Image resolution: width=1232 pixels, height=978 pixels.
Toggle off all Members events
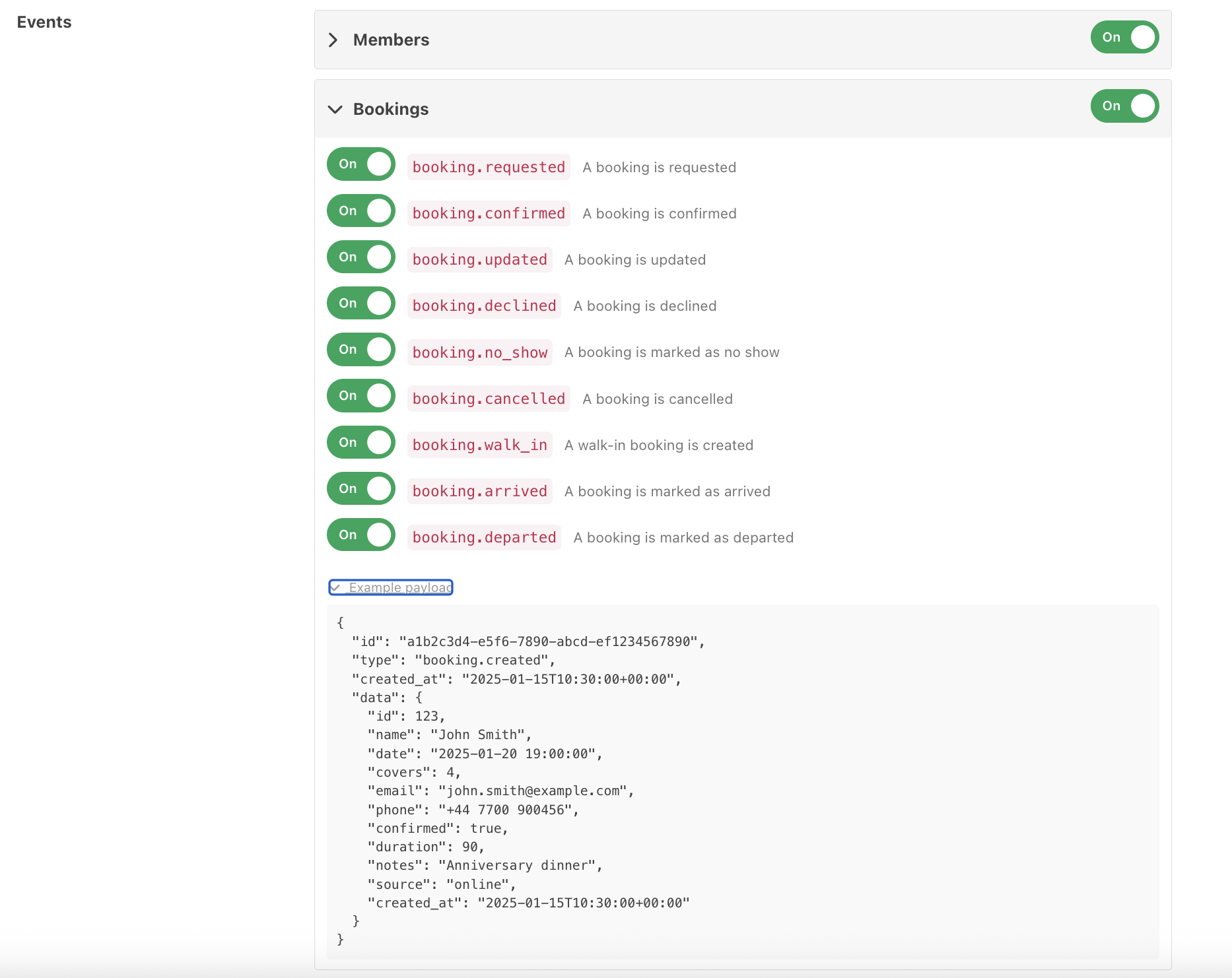[x=1124, y=37]
